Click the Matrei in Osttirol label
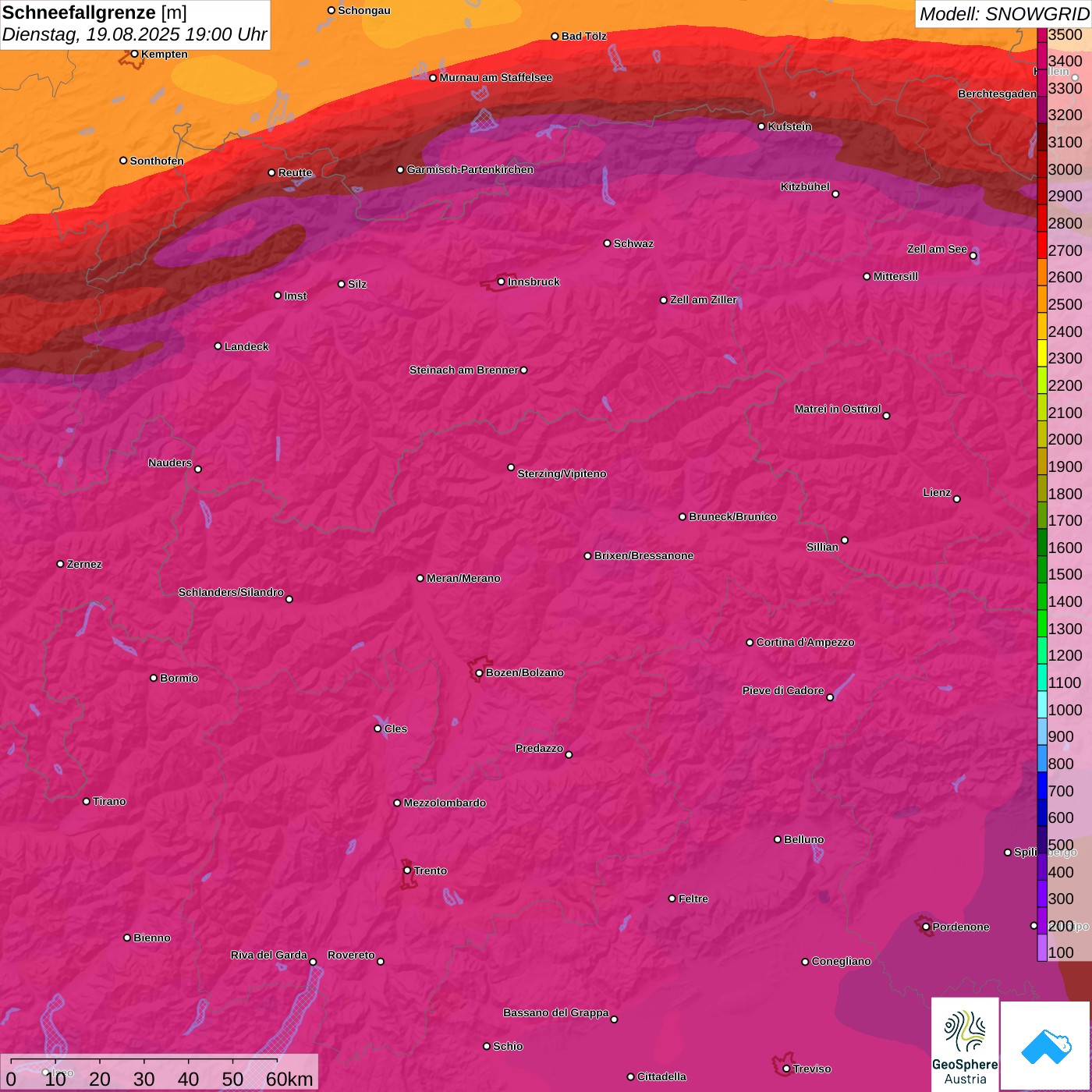This screenshot has height=1092, width=1092. click(x=838, y=409)
